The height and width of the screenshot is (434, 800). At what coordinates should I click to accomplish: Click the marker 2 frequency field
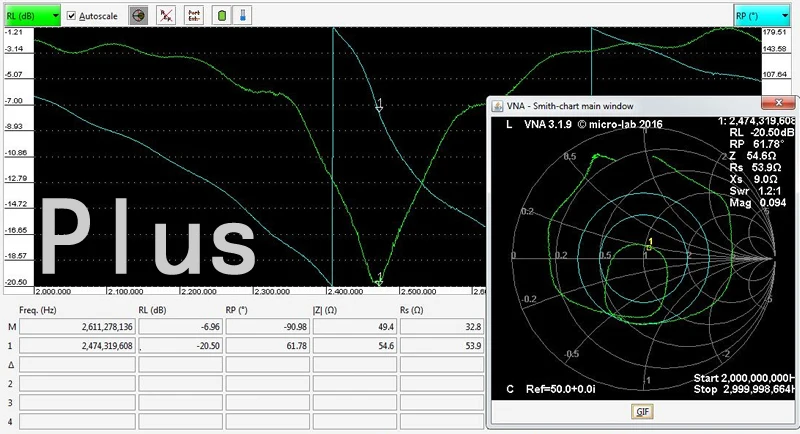coord(77,384)
